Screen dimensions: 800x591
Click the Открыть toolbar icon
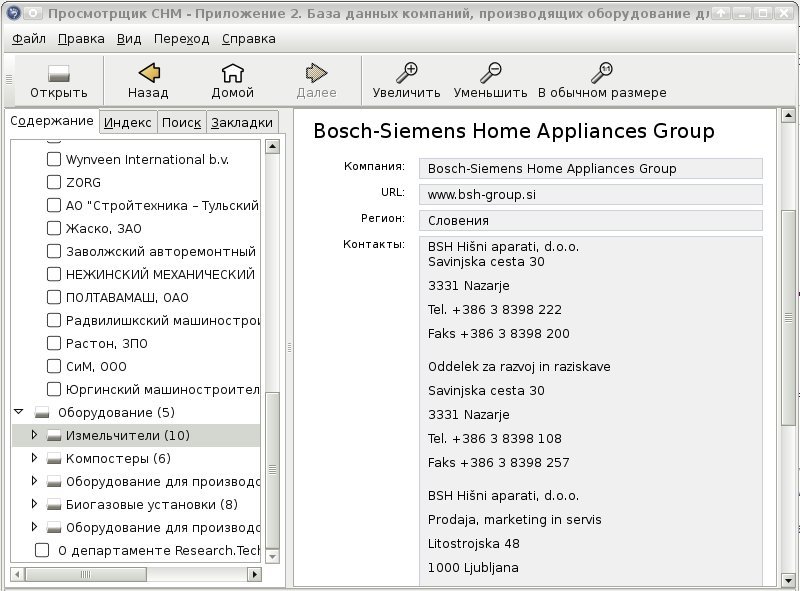[59, 74]
